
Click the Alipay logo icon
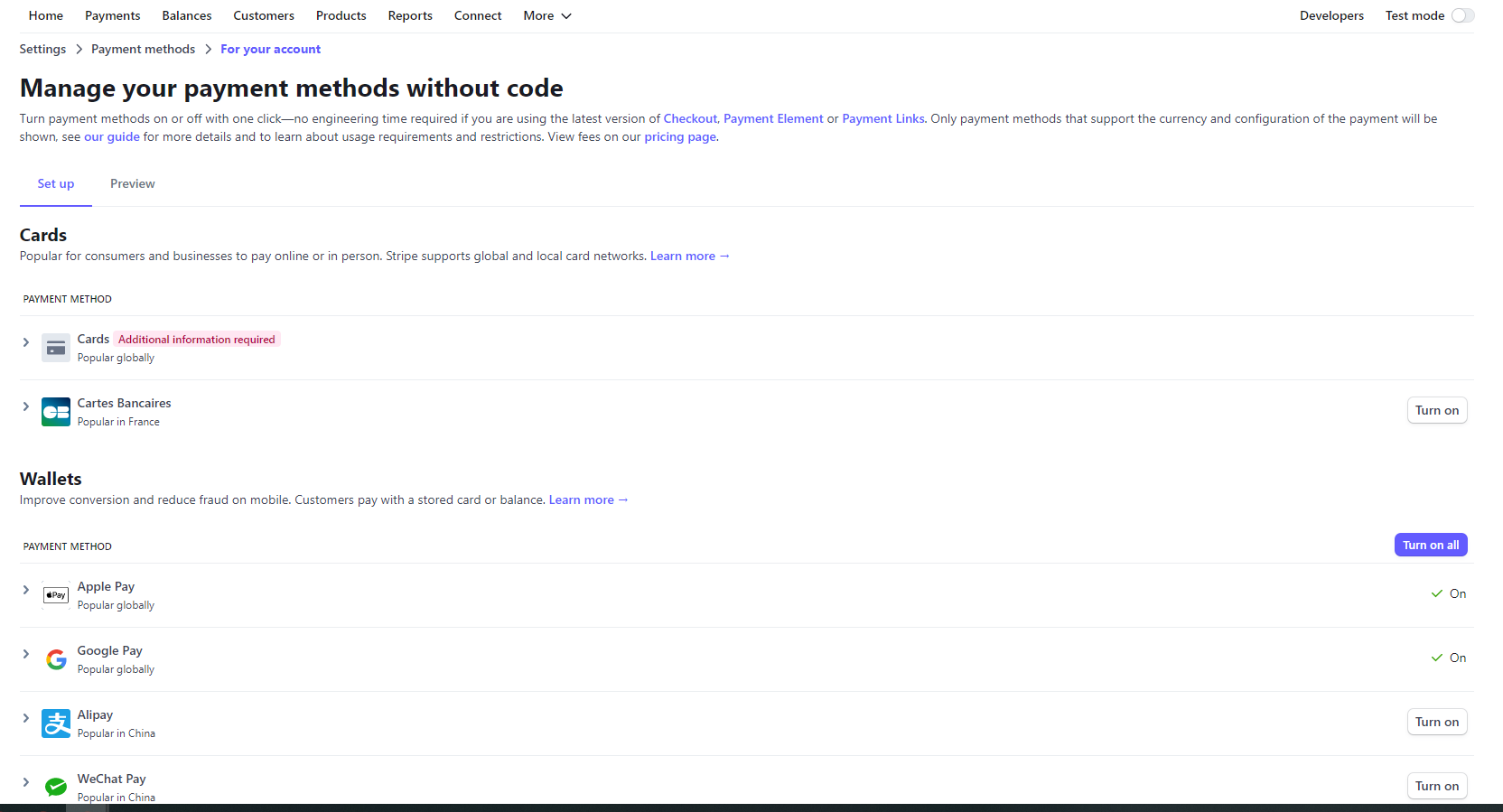point(56,723)
